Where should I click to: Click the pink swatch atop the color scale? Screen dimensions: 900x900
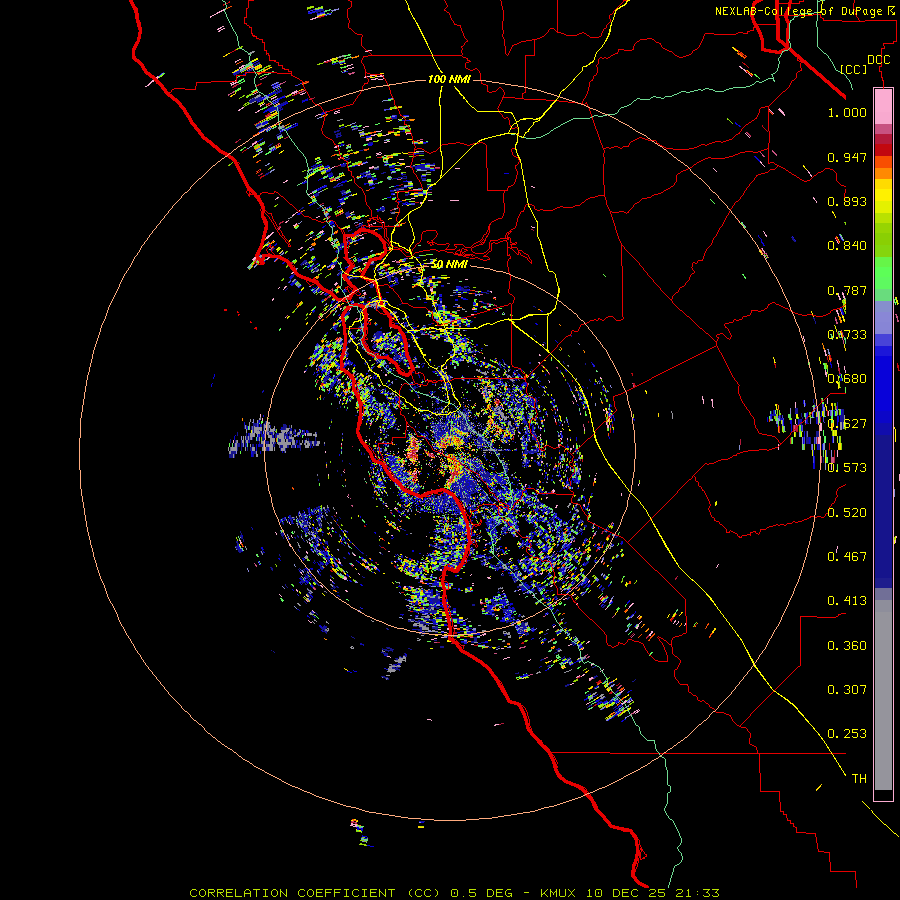tap(883, 107)
